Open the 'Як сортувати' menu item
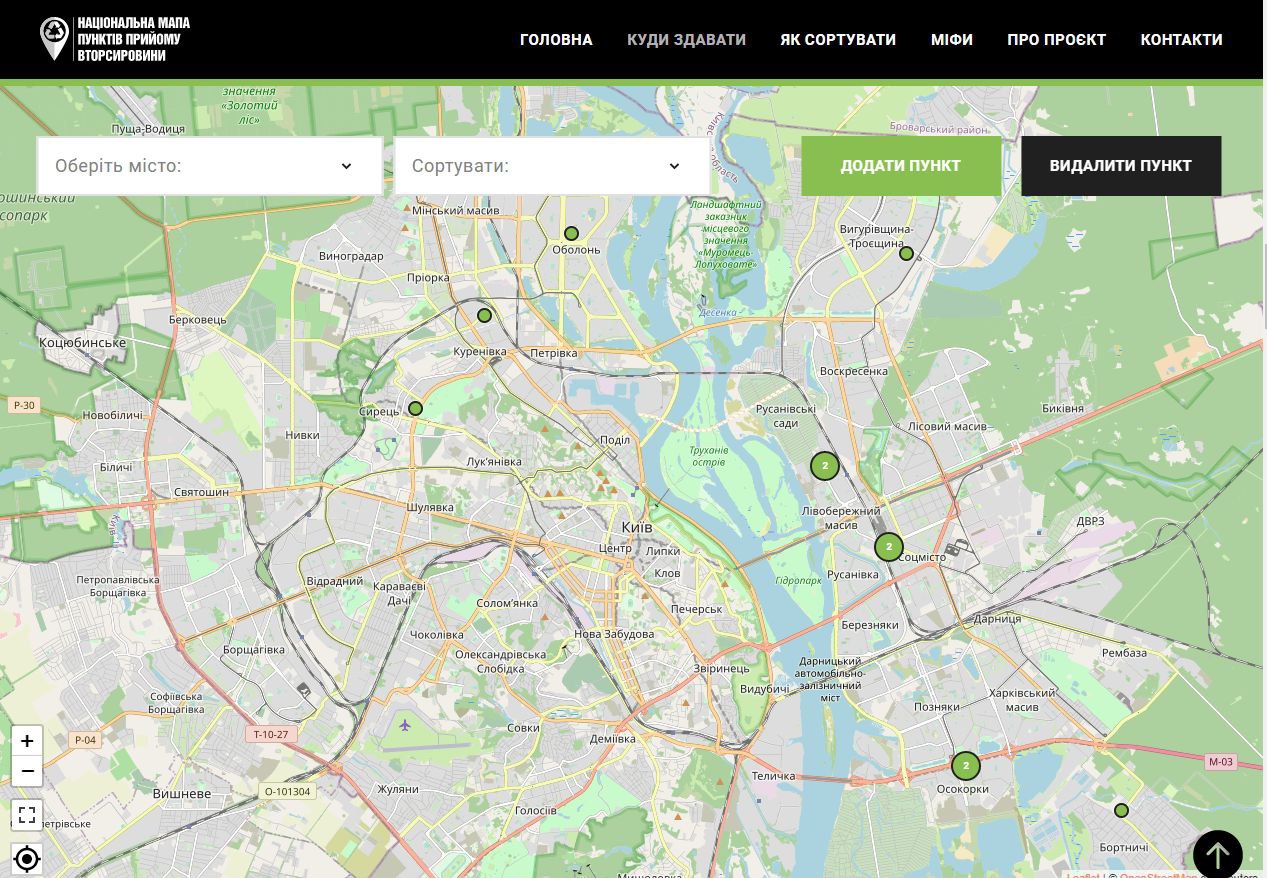Image resolution: width=1267 pixels, height=878 pixels. (838, 40)
